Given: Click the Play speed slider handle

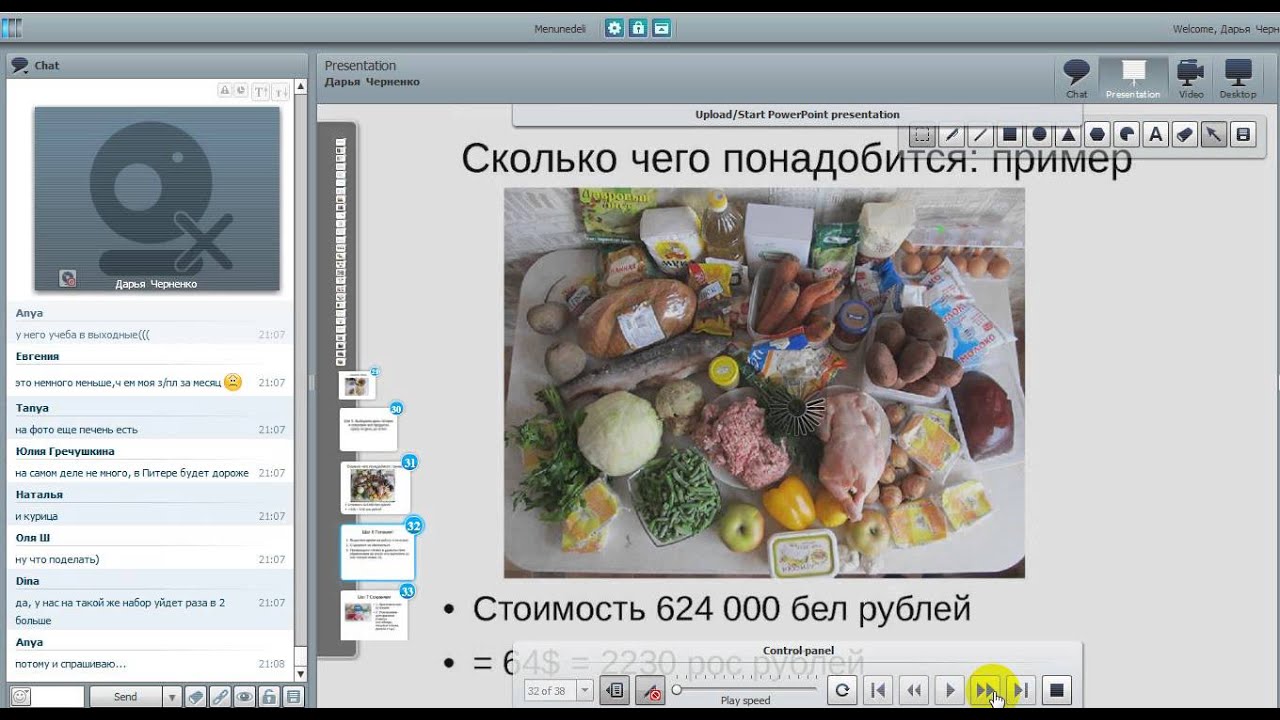Looking at the screenshot, I should (x=677, y=689).
